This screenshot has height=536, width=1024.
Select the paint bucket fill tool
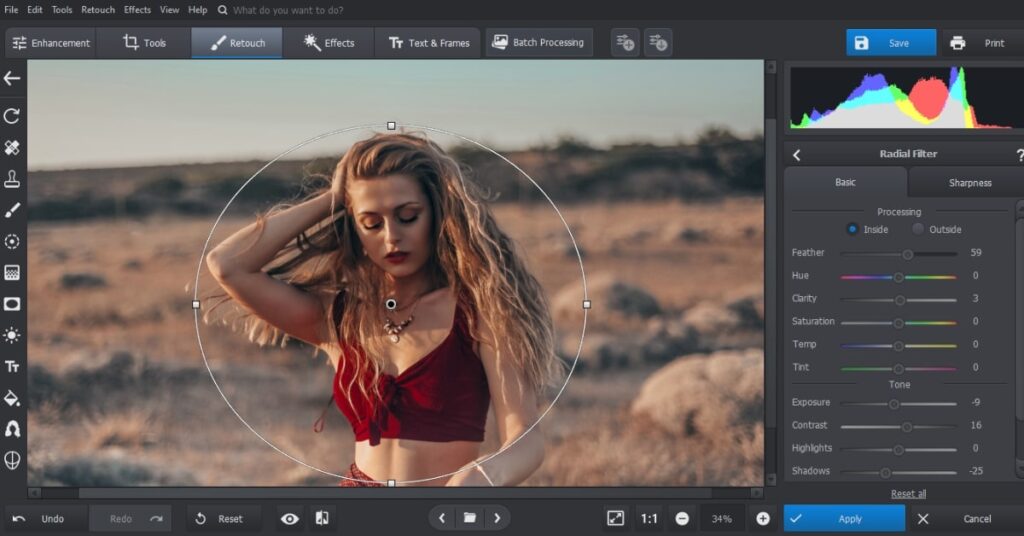click(12, 398)
